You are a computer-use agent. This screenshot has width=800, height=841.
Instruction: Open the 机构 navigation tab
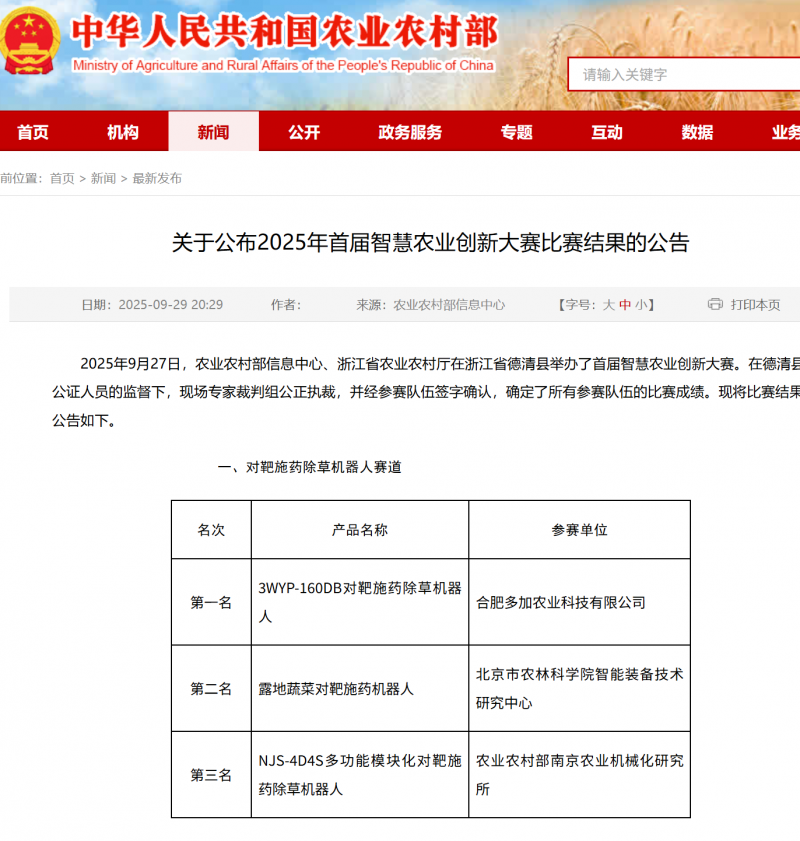point(123,132)
